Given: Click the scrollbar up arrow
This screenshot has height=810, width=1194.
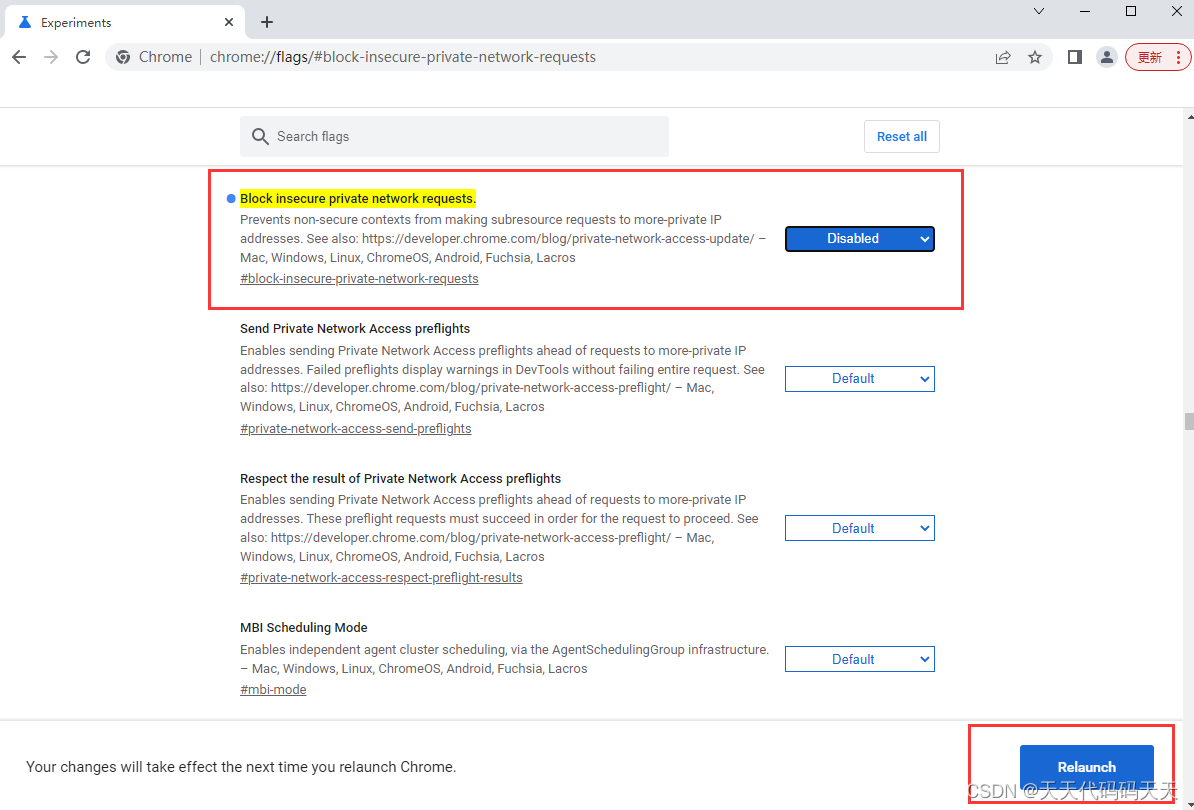Looking at the screenshot, I should (1189, 117).
